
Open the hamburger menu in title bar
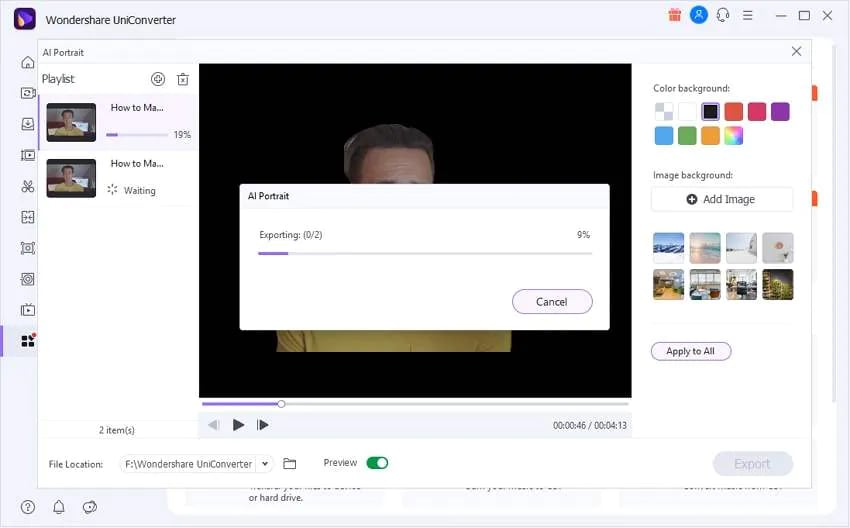click(x=748, y=16)
